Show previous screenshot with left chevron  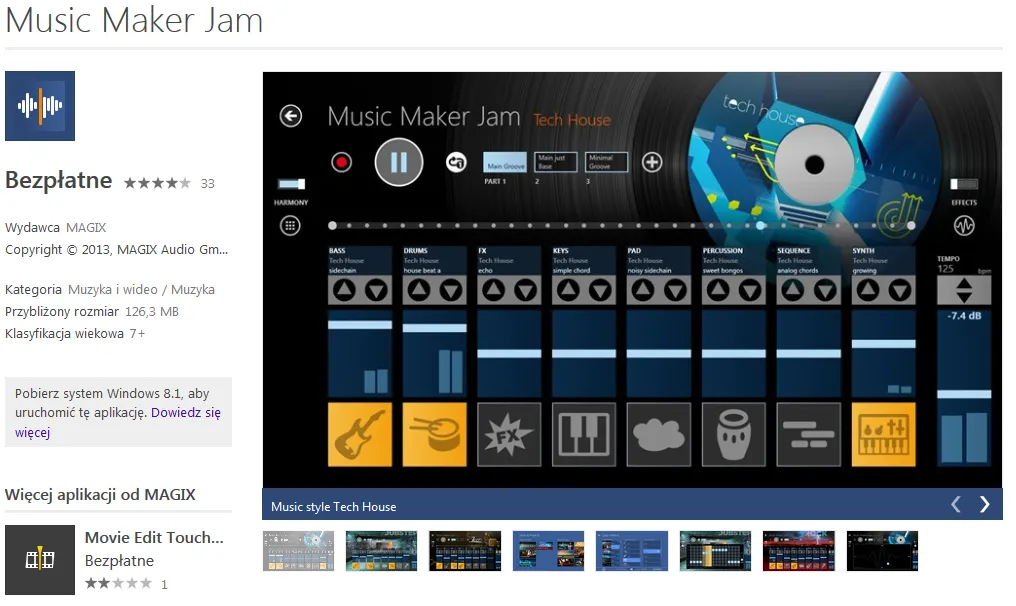[x=956, y=504]
